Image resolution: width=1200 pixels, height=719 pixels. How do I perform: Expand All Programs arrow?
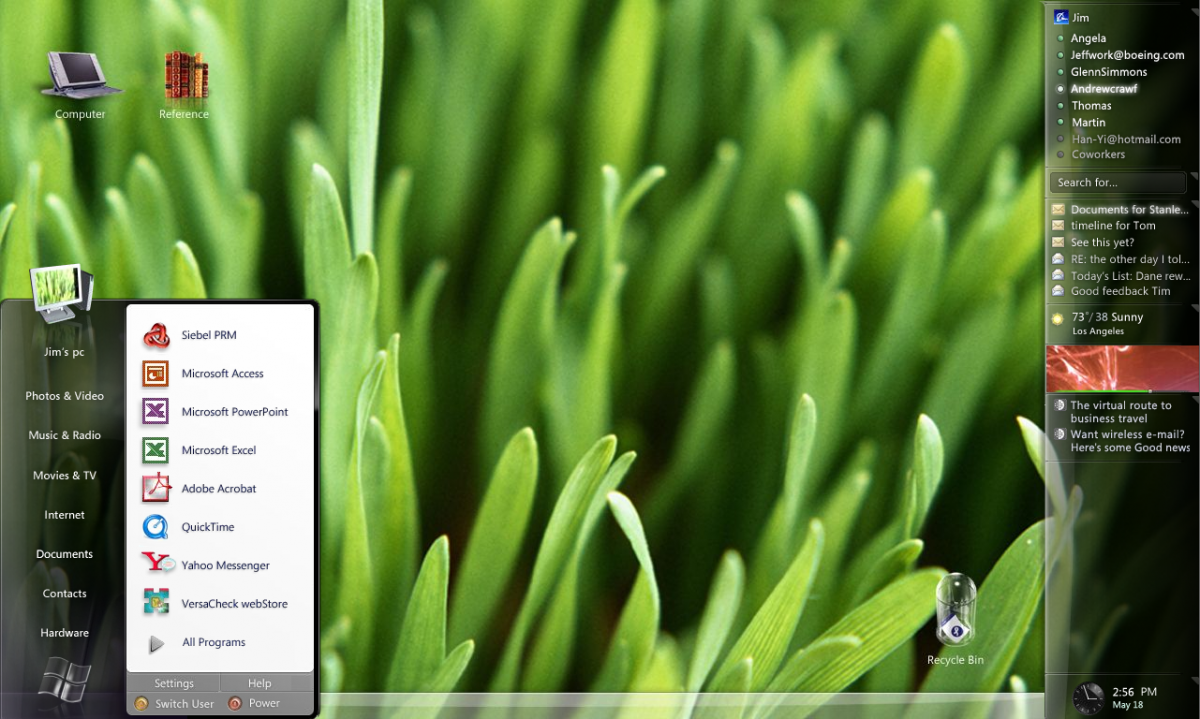[x=156, y=643]
